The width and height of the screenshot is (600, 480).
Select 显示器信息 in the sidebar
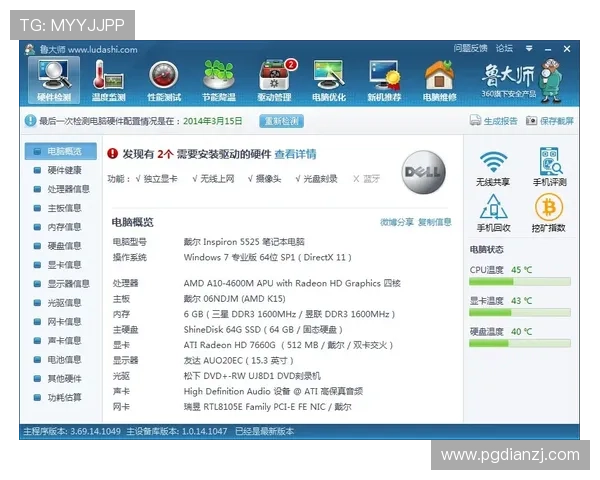[x=60, y=284]
